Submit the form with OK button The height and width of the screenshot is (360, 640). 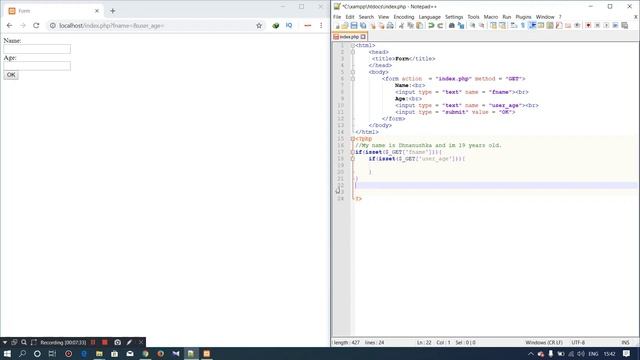click(x=11, y=75)
